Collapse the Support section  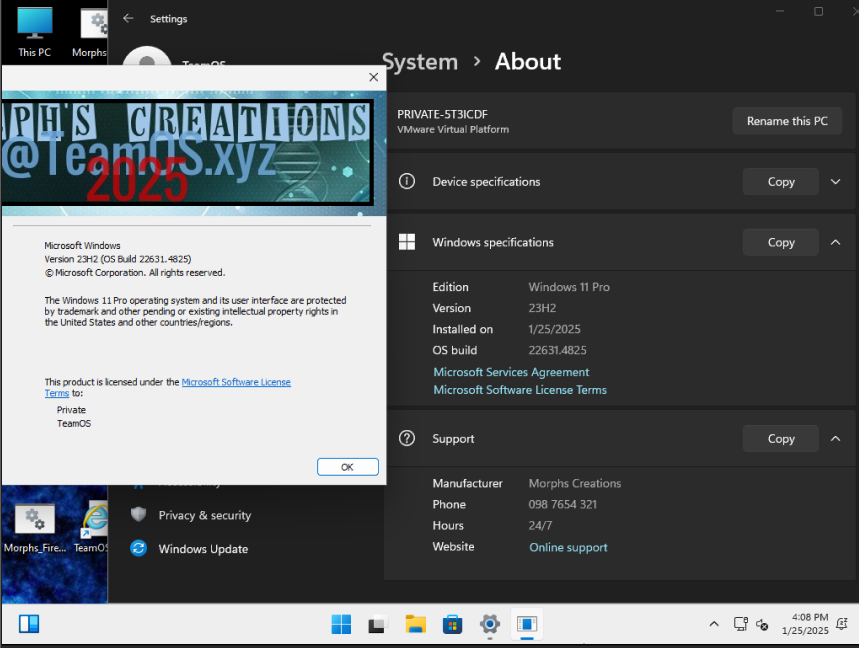[835, 438]
